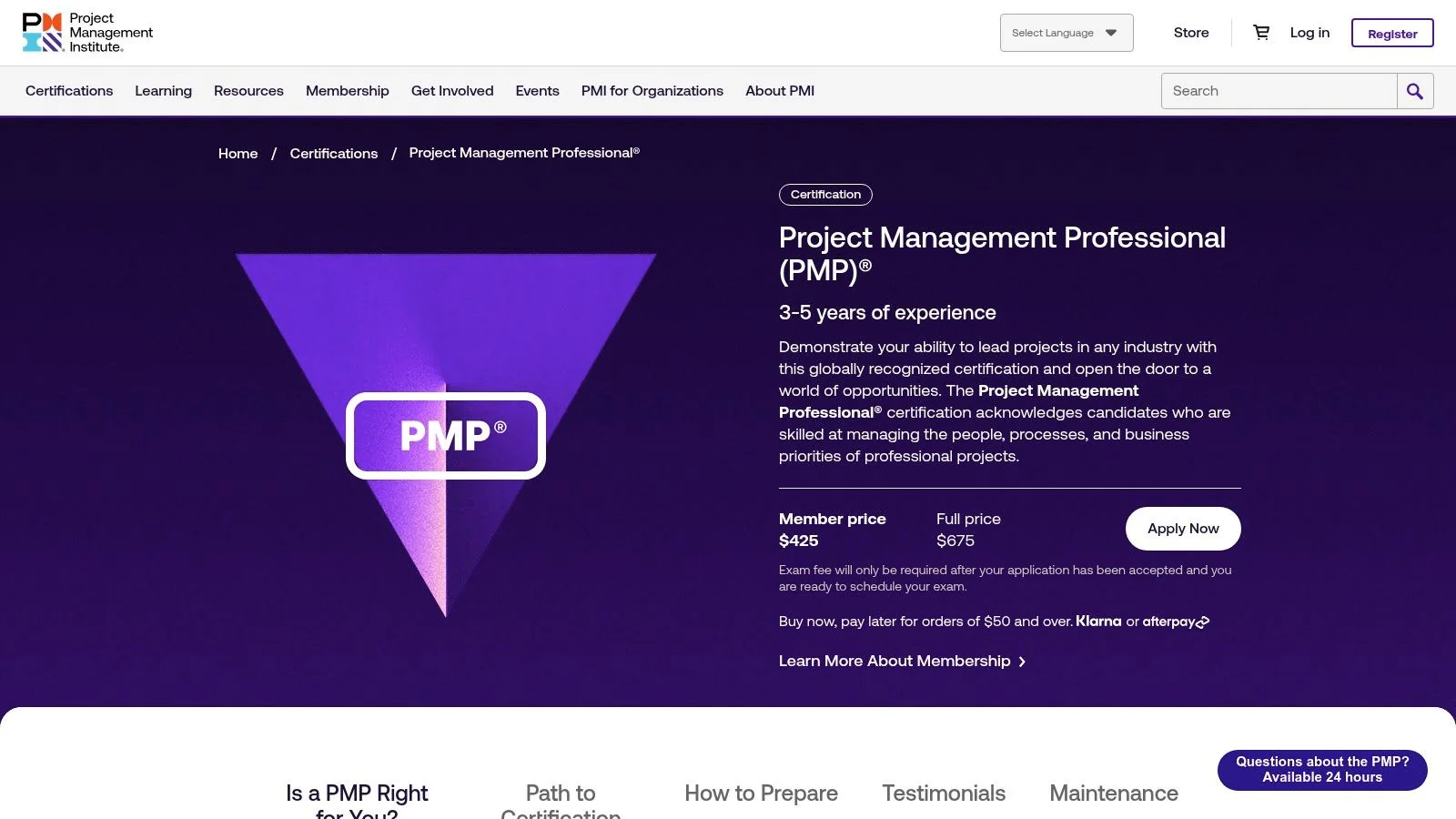Select the Testimonials tab
Viewport: 1456px width, 819px height.
point(944,794)
